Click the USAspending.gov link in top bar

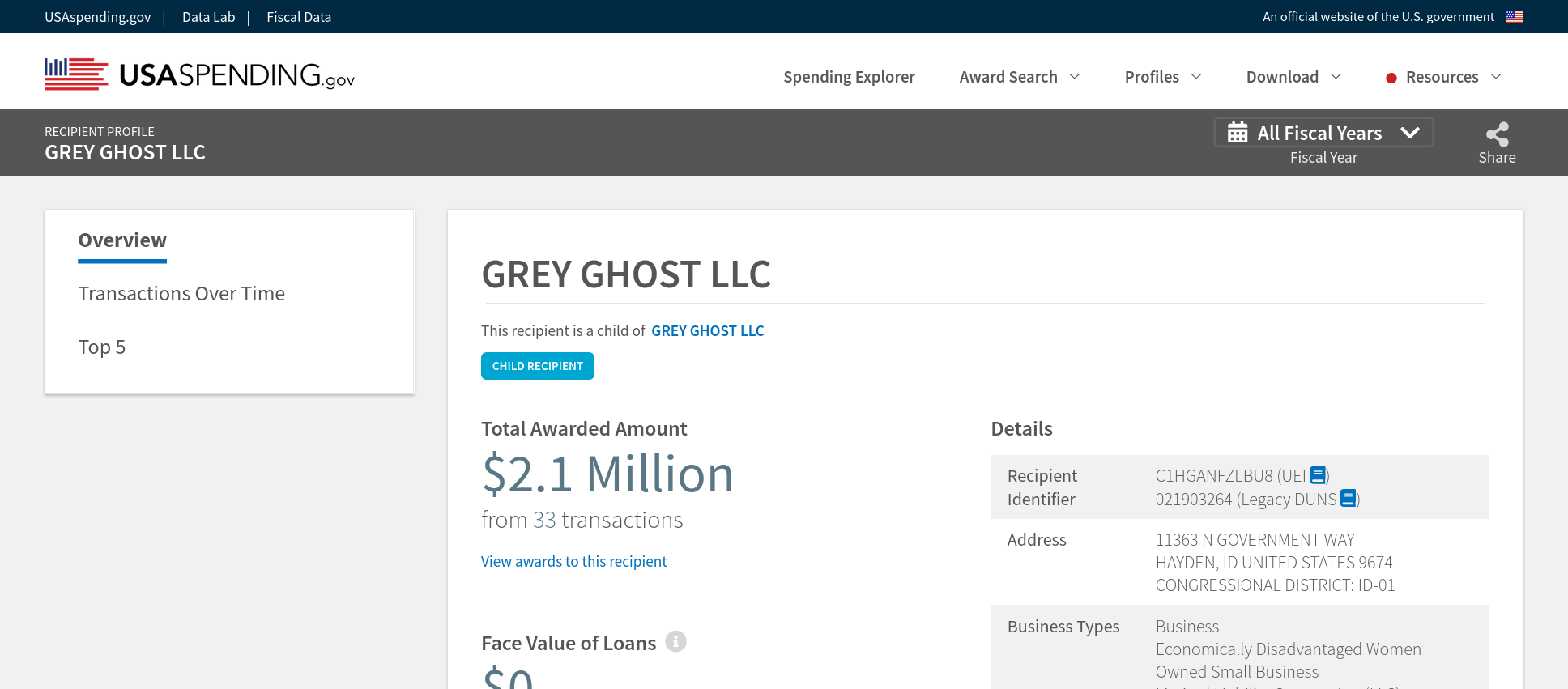coord(97,17)
